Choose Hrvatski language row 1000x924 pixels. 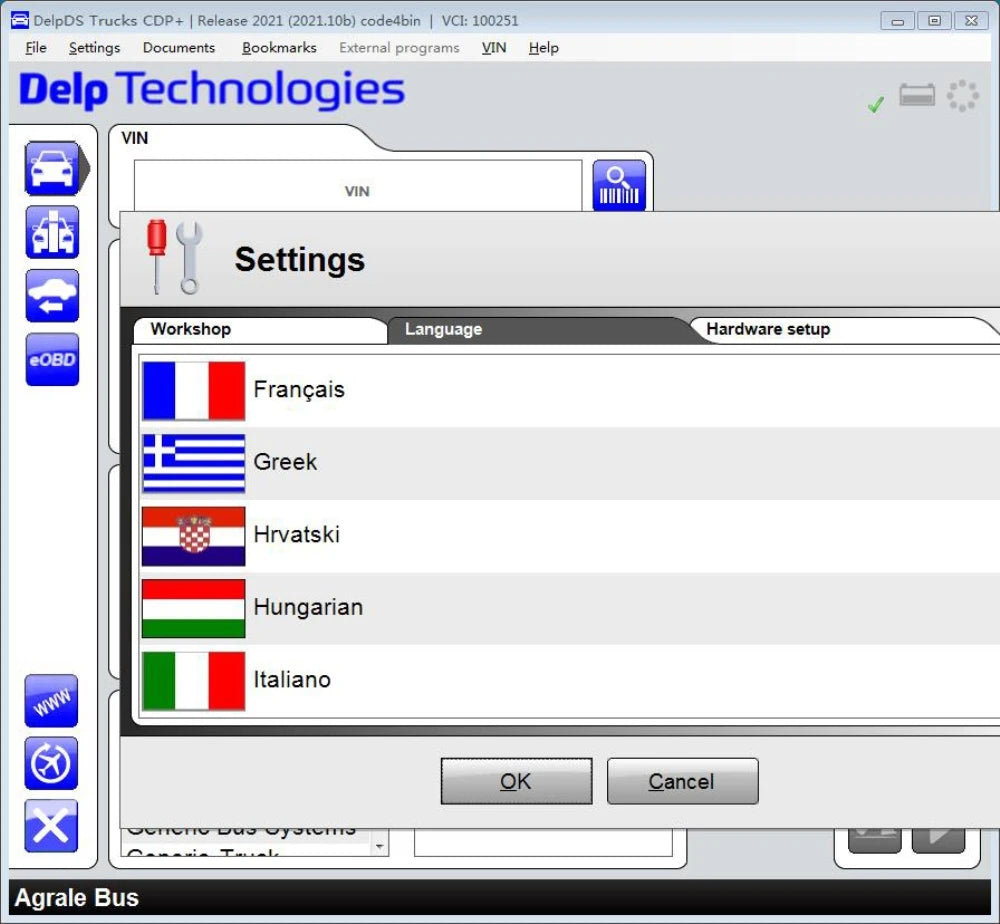click(x=570, y=536)
